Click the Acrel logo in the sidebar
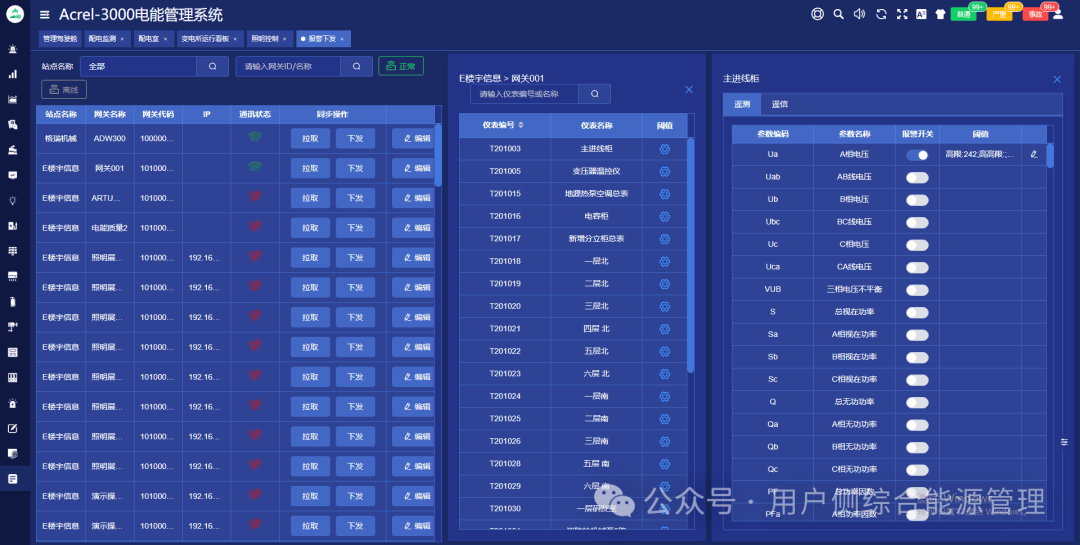The height and width of the screenshot is (545, 1080). tap(14, 14)
